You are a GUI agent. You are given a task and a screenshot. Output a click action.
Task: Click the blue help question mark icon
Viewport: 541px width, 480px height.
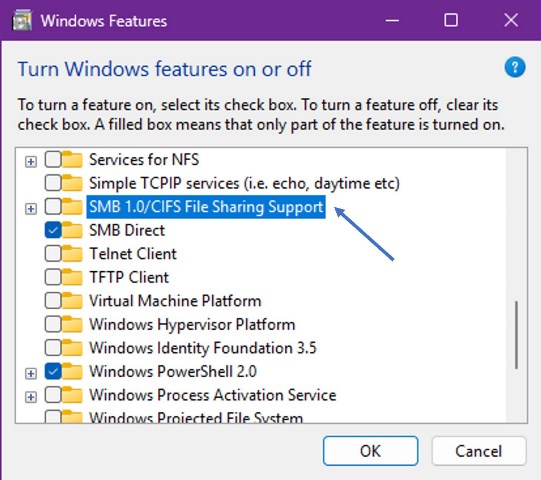click(515, 67)
